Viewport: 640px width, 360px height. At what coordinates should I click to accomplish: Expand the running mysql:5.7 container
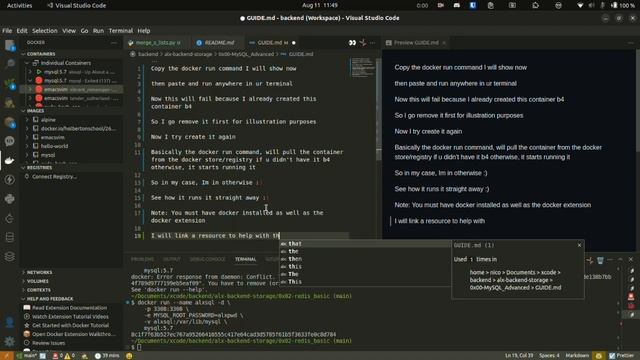tap(30, 72)
